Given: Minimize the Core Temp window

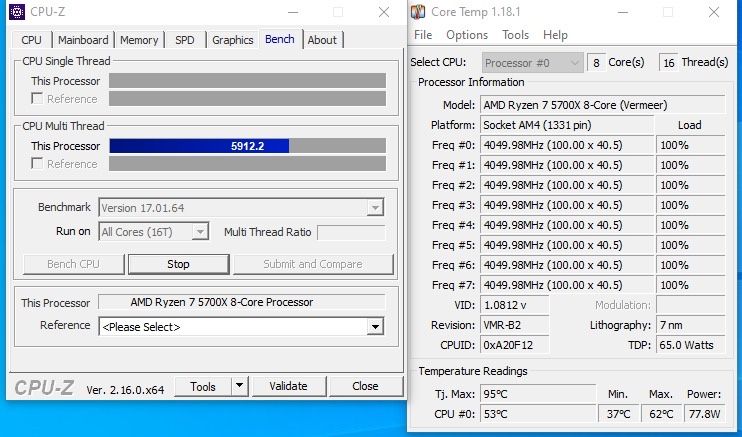Looking at the screenshot, I should pyautogui.click(x=623, y=12).
